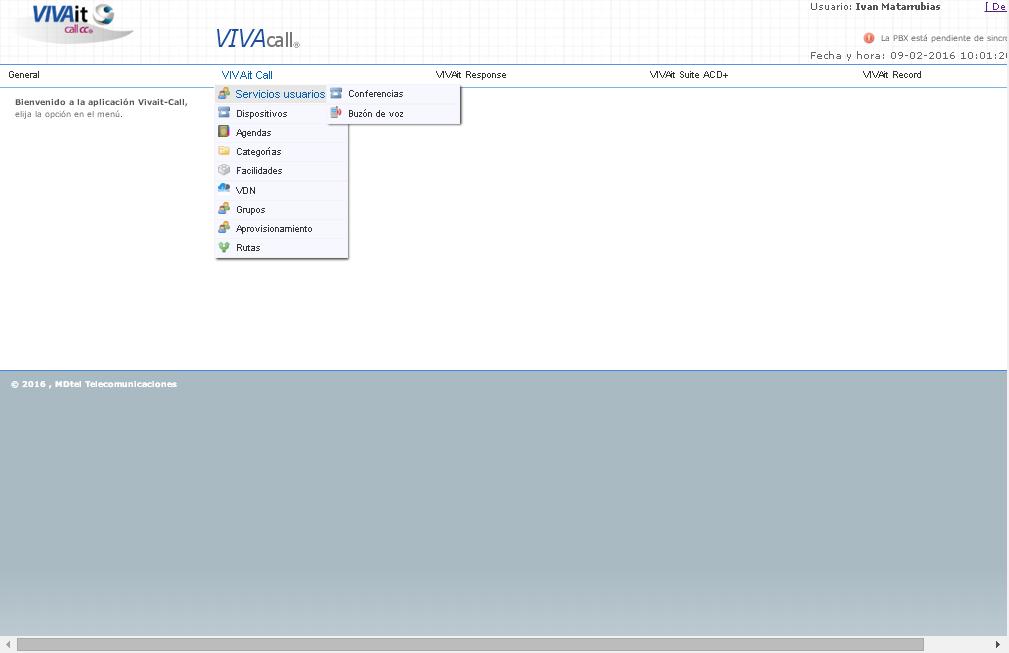This screenshot has width=1009, height=653.
Task: Open the VIVAit Record menu
Action: point(892,75)
